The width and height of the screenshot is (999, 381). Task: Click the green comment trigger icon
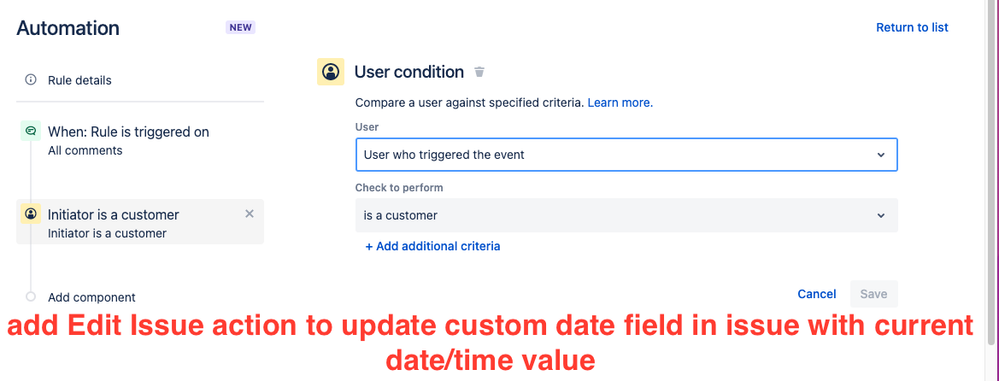click(31, 131)
